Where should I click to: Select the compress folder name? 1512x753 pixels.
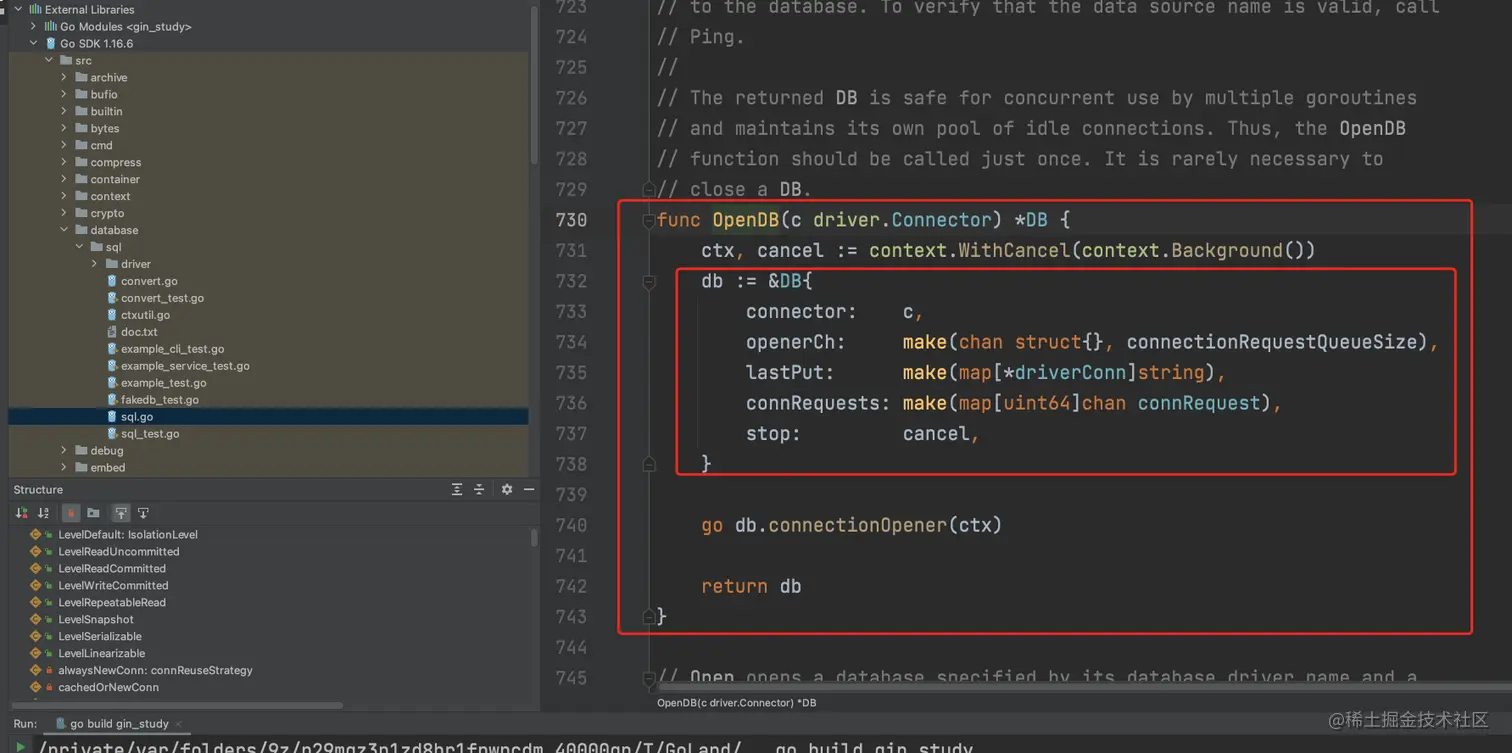(x=116, y=163)
